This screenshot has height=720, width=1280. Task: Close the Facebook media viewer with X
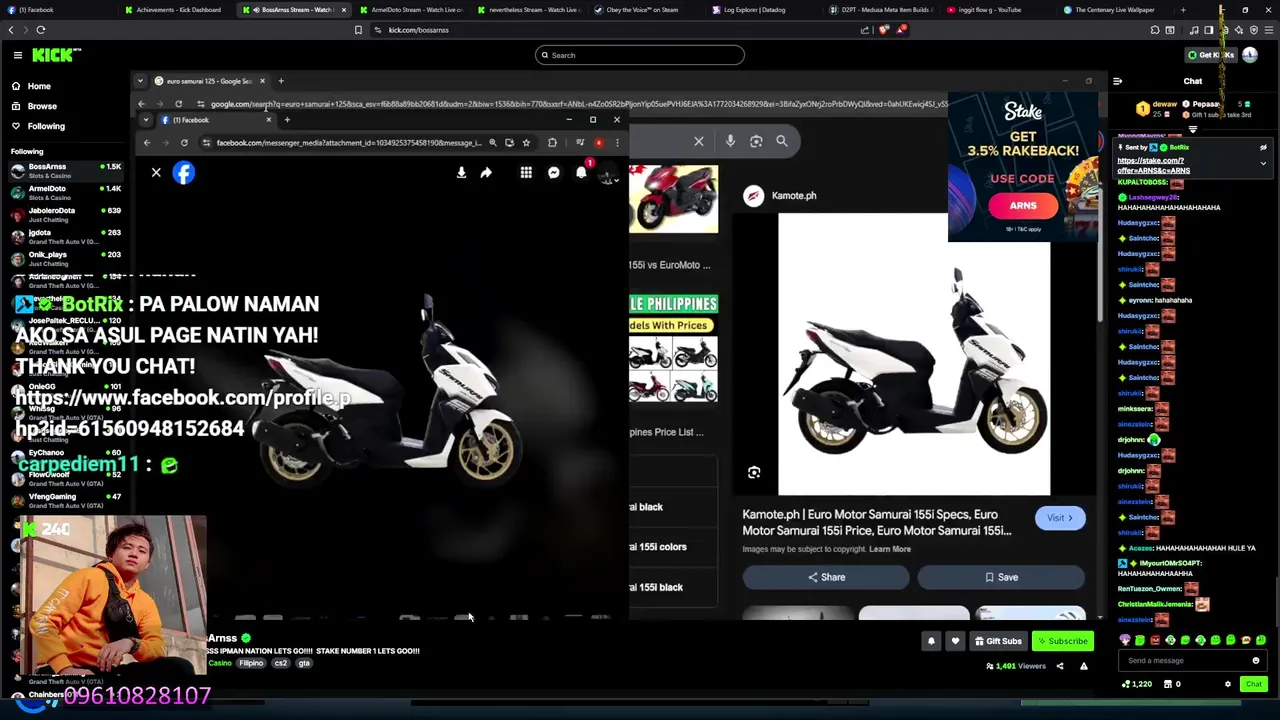[x=156, y=173]
